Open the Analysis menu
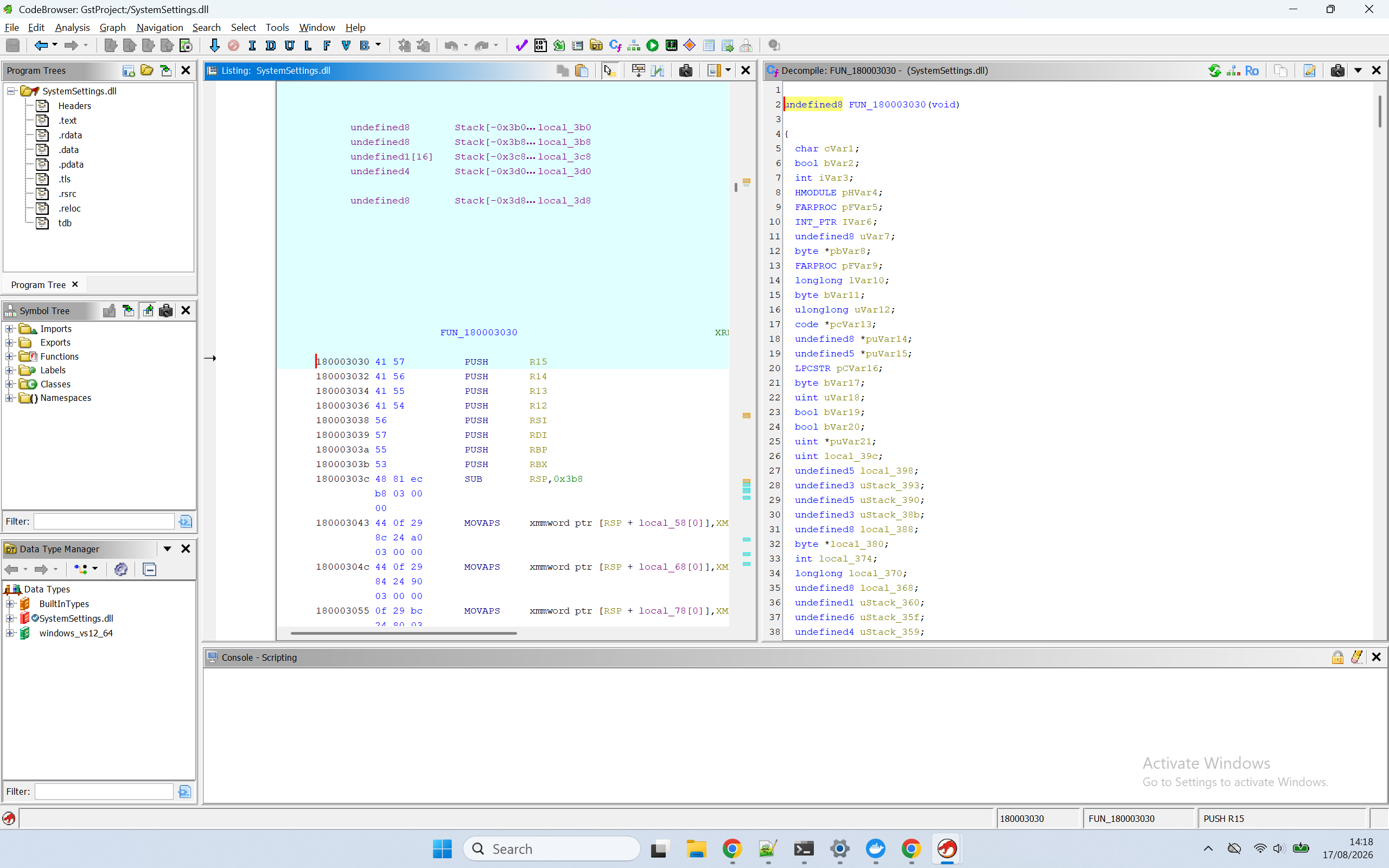 pyautogui.click(x=72, y=28)
